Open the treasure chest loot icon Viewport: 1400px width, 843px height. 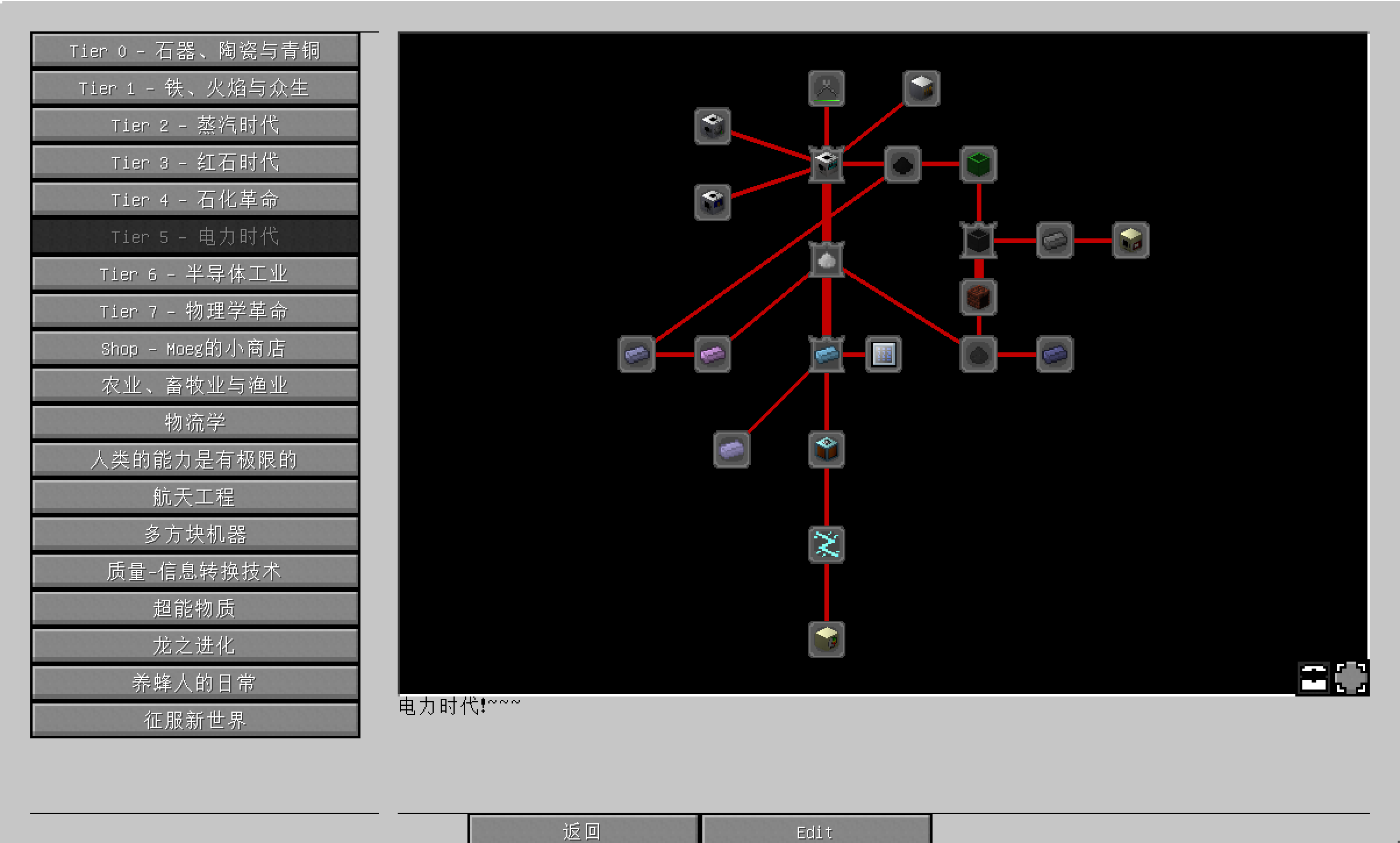click(1313, 677)
